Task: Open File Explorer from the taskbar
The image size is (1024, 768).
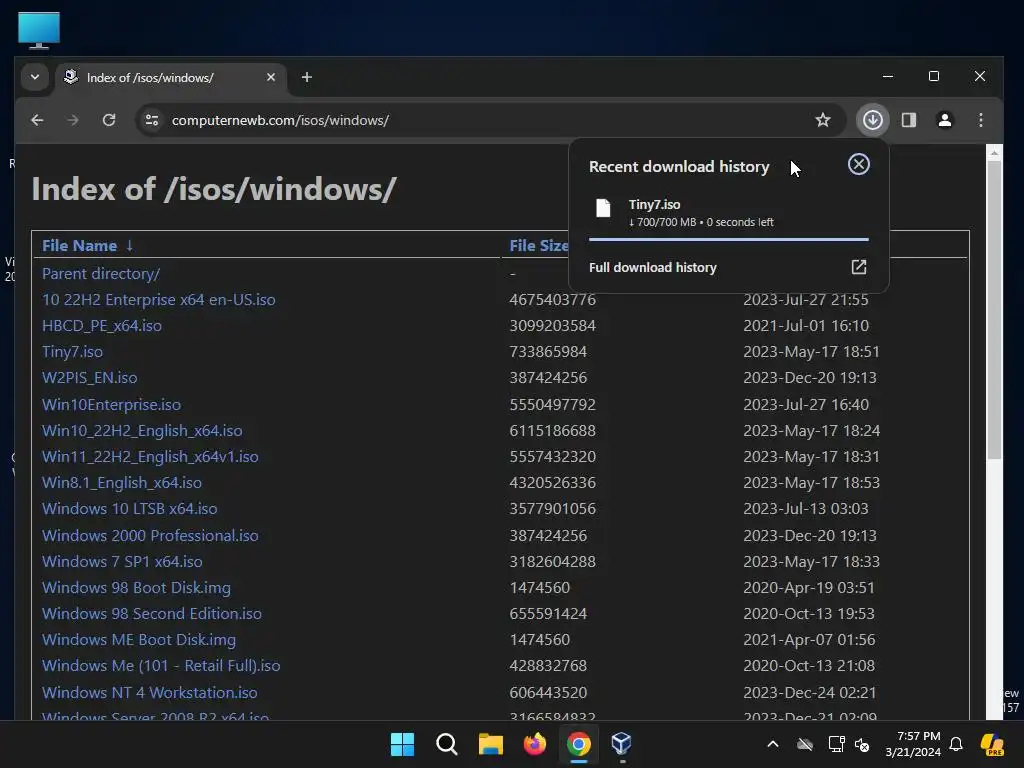Action: pos(490,744)
